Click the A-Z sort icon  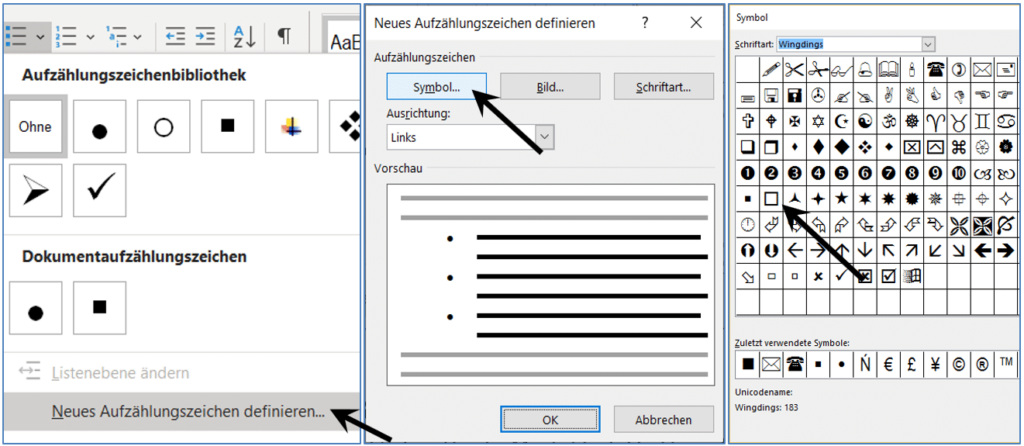(244, 36)
